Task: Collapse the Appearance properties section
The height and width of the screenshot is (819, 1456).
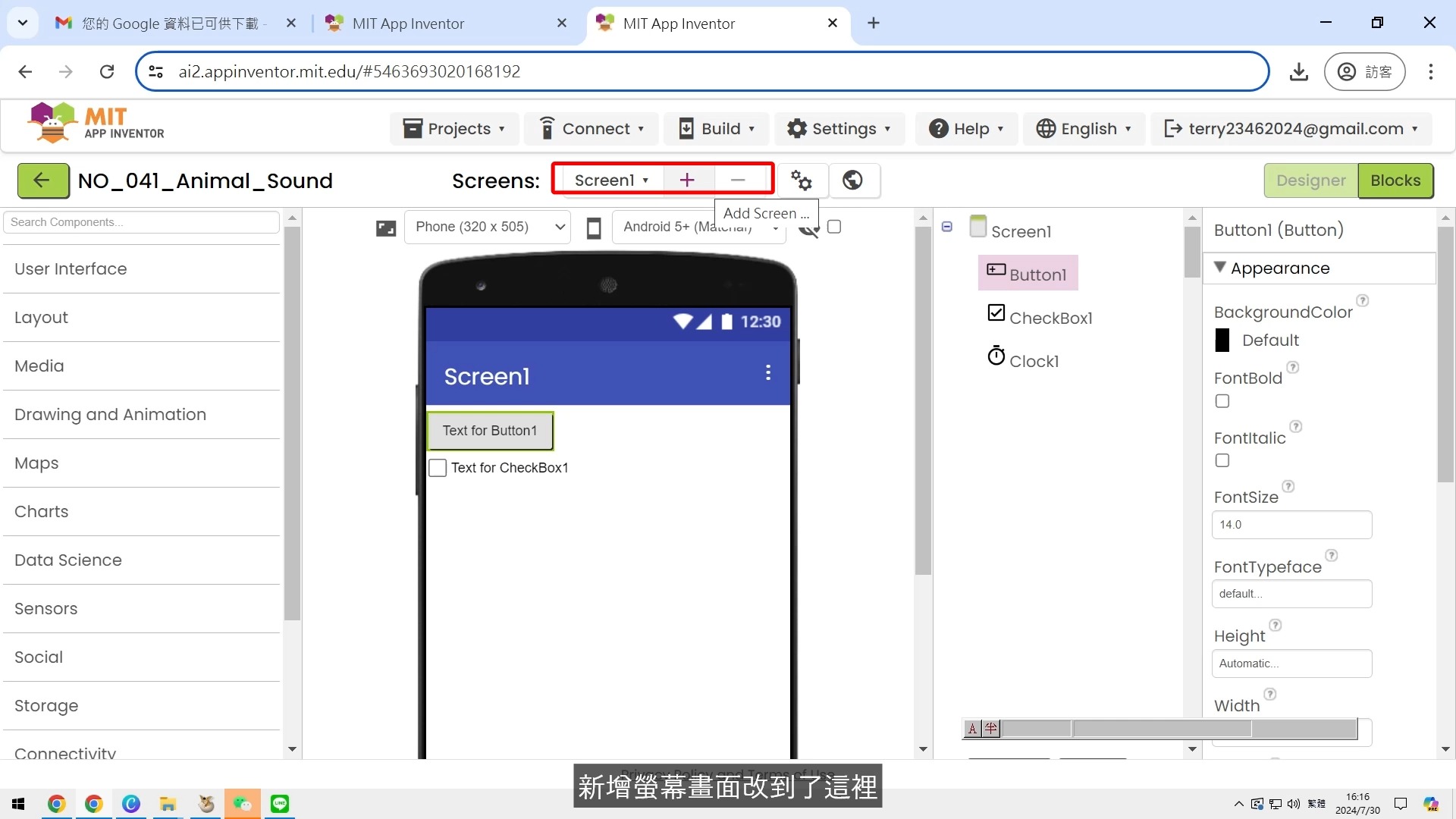Action: click(x=1220, y=268)
